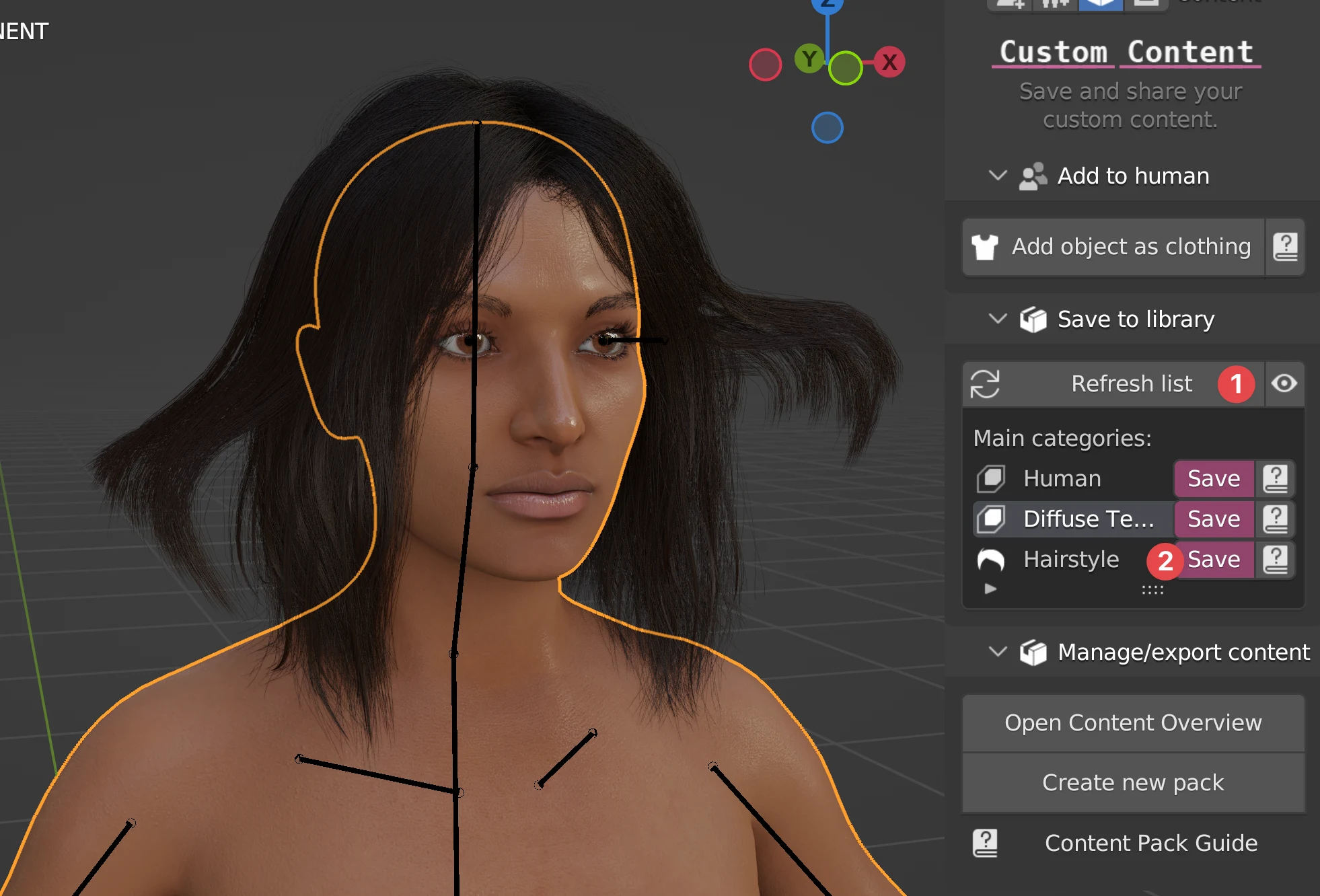Save the Diffuse Texture category

click(x=1214, y=519)
